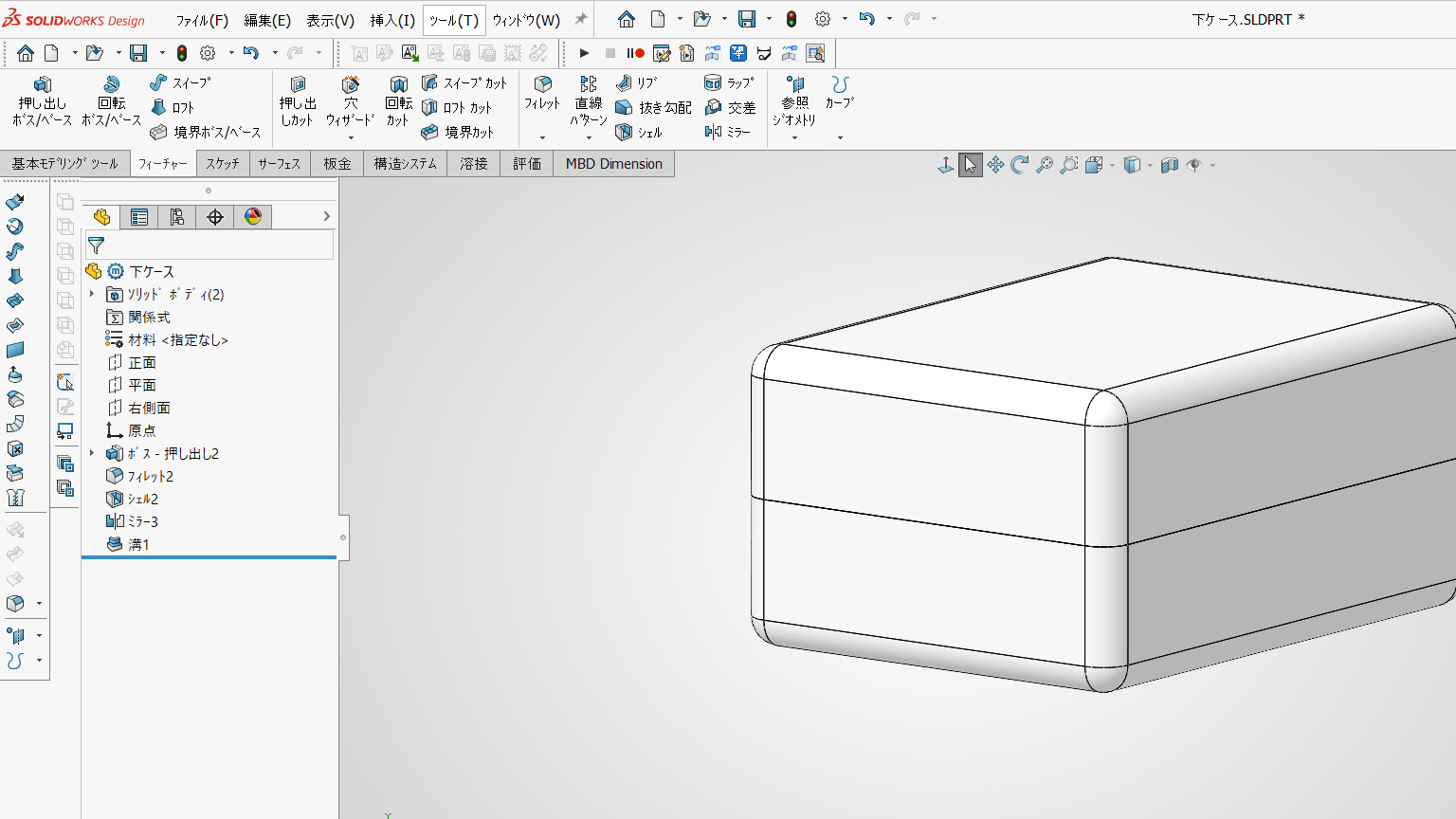This screenshot has width=1456, height=819.
Task: Click the 抜き勾配 draft tool
Action: [x=653, y=108]
